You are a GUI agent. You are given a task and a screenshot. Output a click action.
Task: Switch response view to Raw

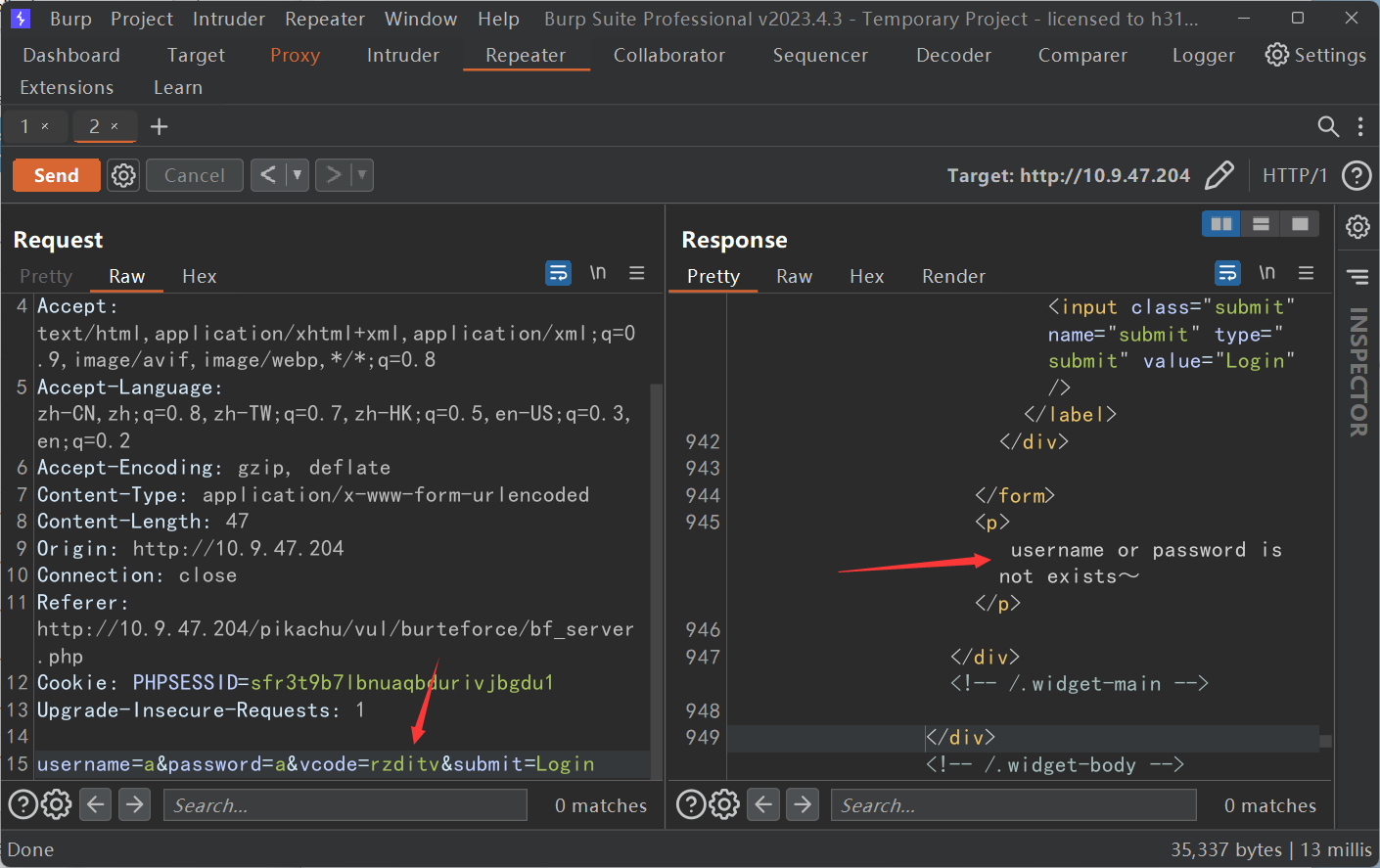click(794, 276)
